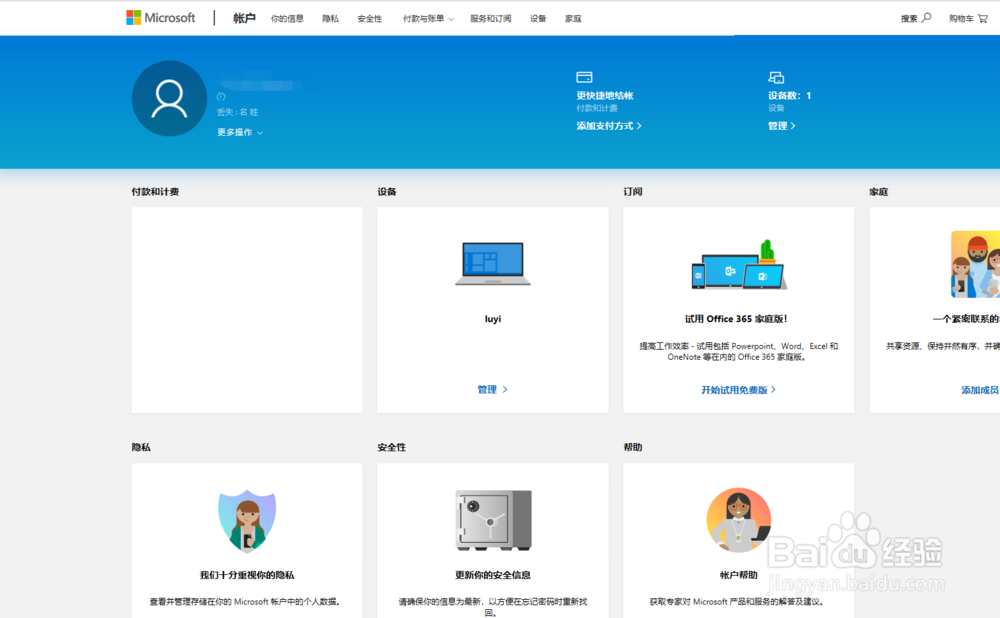
Task: Click the credit card icon in banner
Action: coord(584,77)
